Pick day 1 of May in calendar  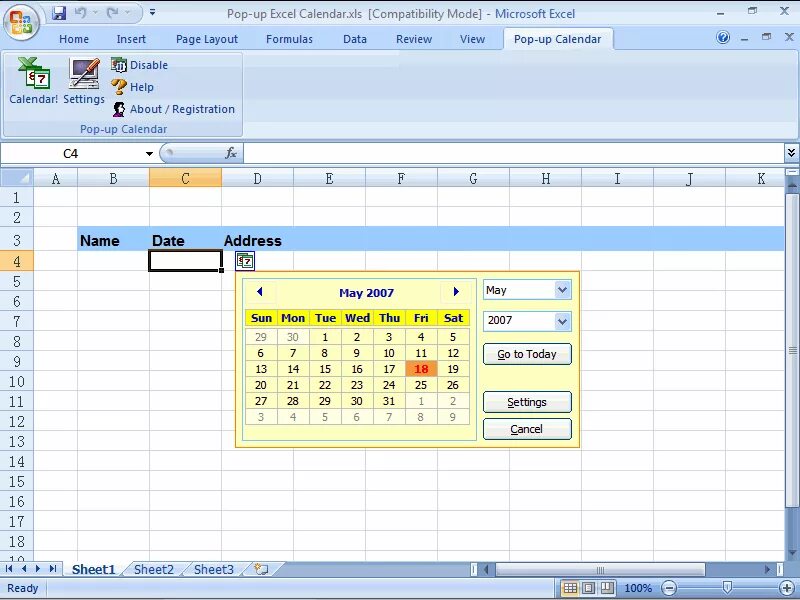point(325,337)
